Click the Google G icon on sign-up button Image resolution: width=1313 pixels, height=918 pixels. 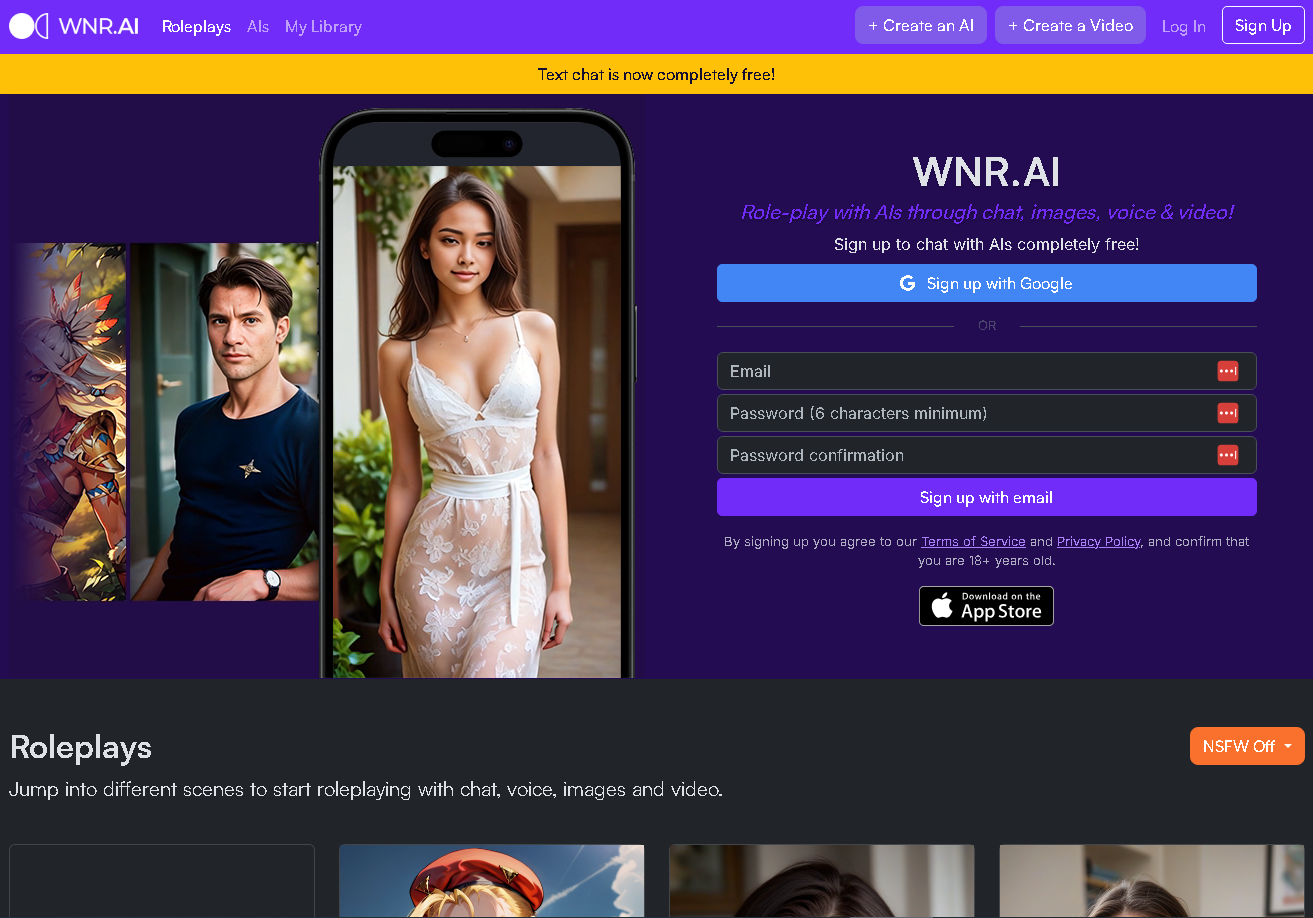pyautogui.click(x=907, y=283)
